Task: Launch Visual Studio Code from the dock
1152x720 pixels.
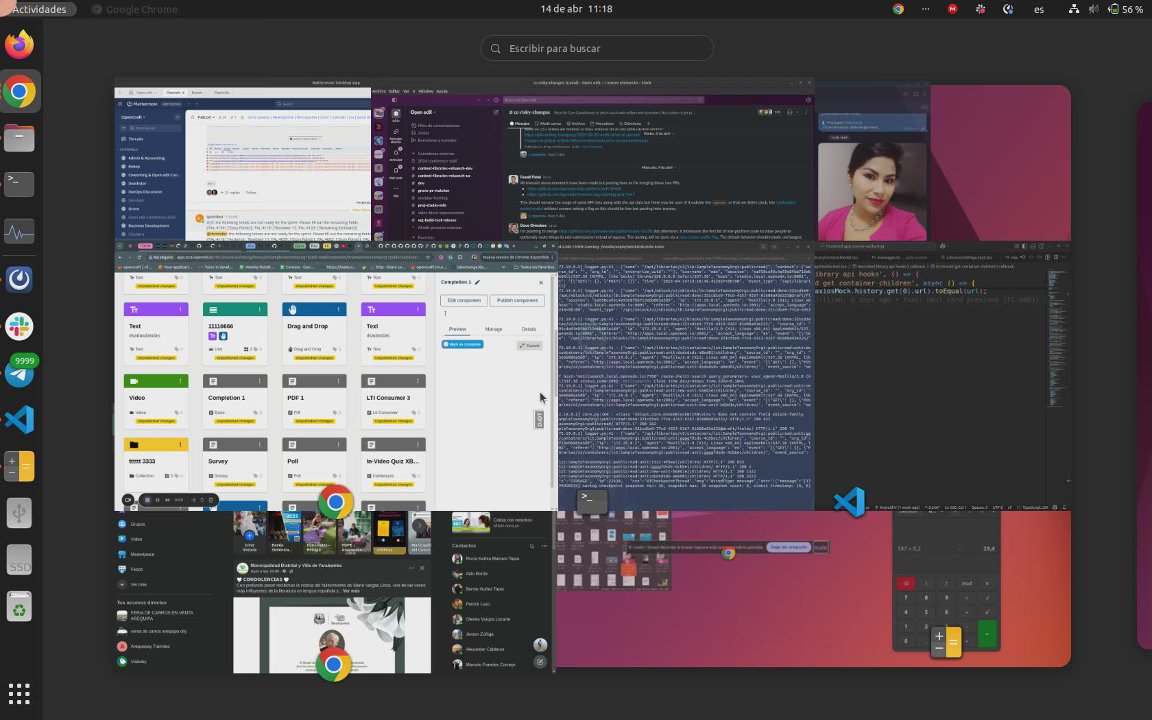Action: [x=19, y=420]
